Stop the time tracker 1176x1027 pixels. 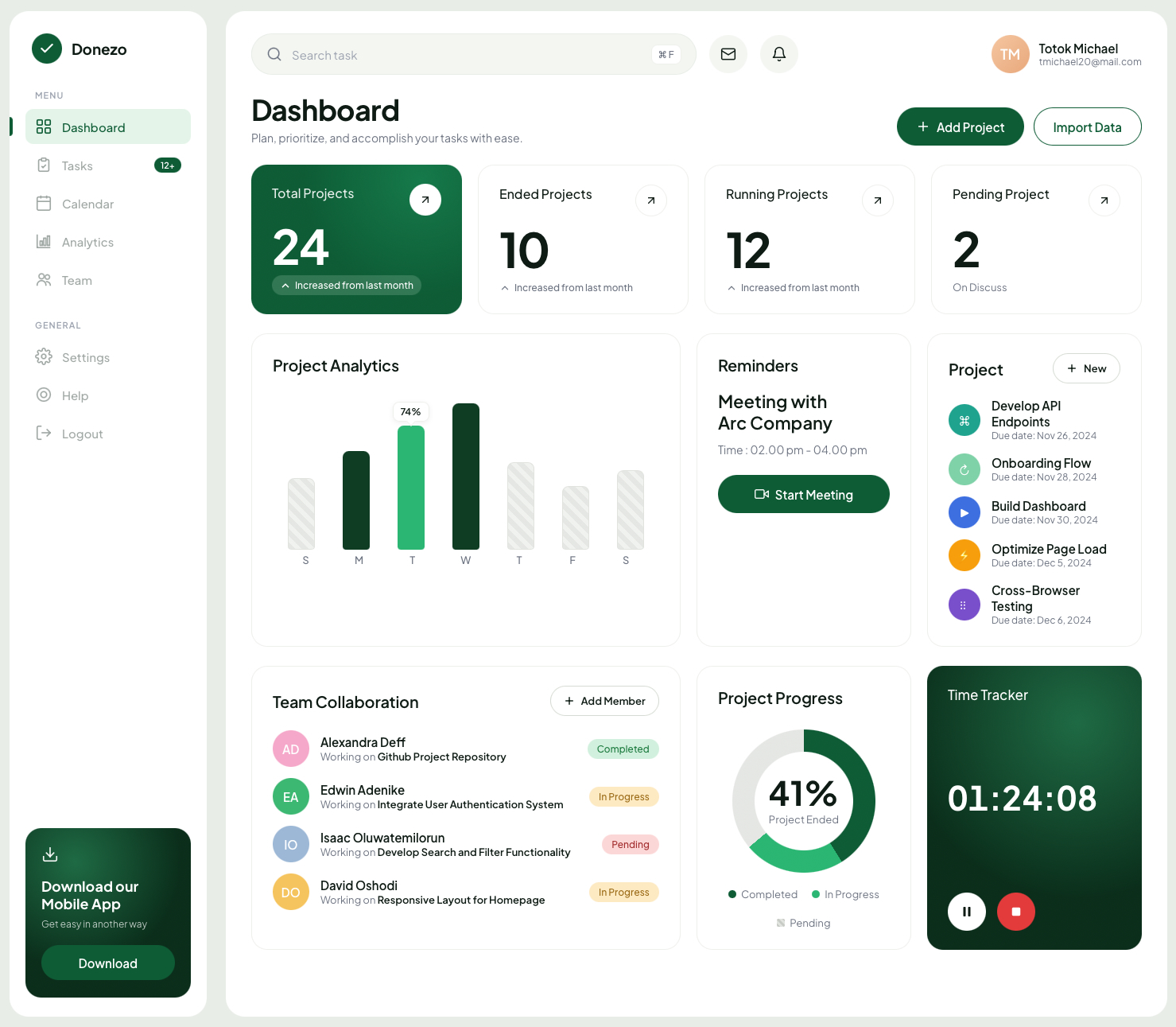[x=1016, y=912]
